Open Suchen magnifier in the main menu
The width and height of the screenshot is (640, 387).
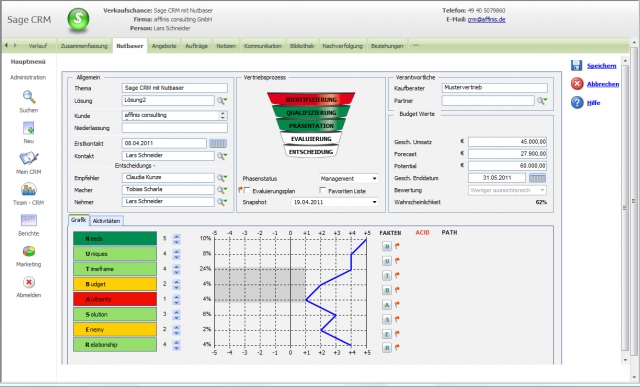pos(29,97)
